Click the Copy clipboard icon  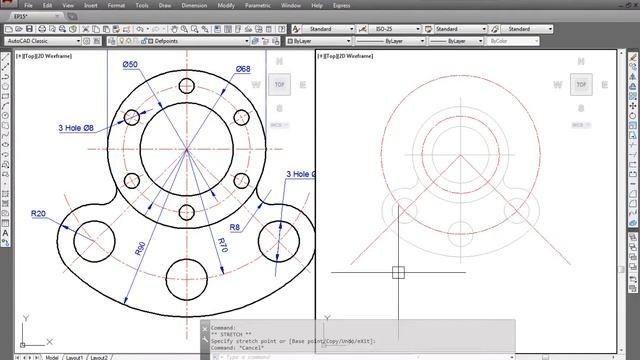click(96, 29)
